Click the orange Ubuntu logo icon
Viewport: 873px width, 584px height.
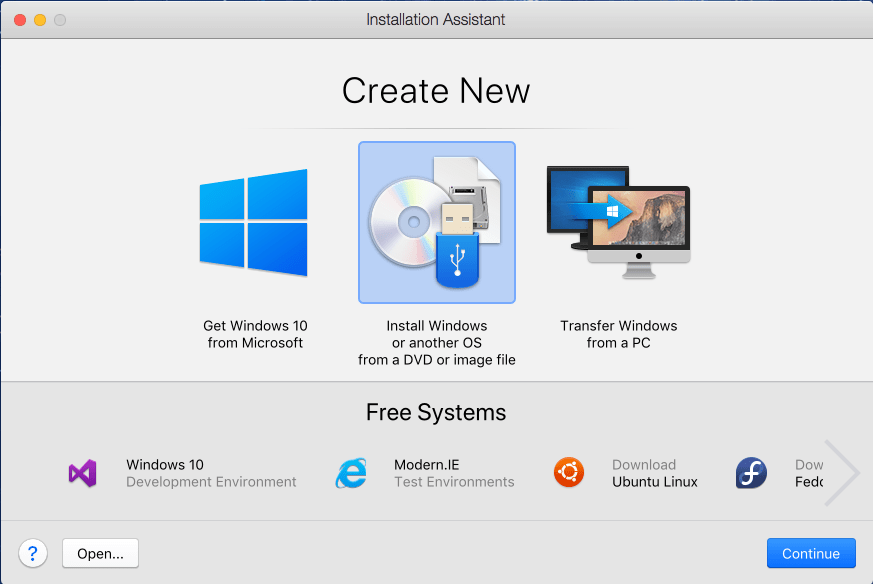pyautogui.click(x=569, y=472)
